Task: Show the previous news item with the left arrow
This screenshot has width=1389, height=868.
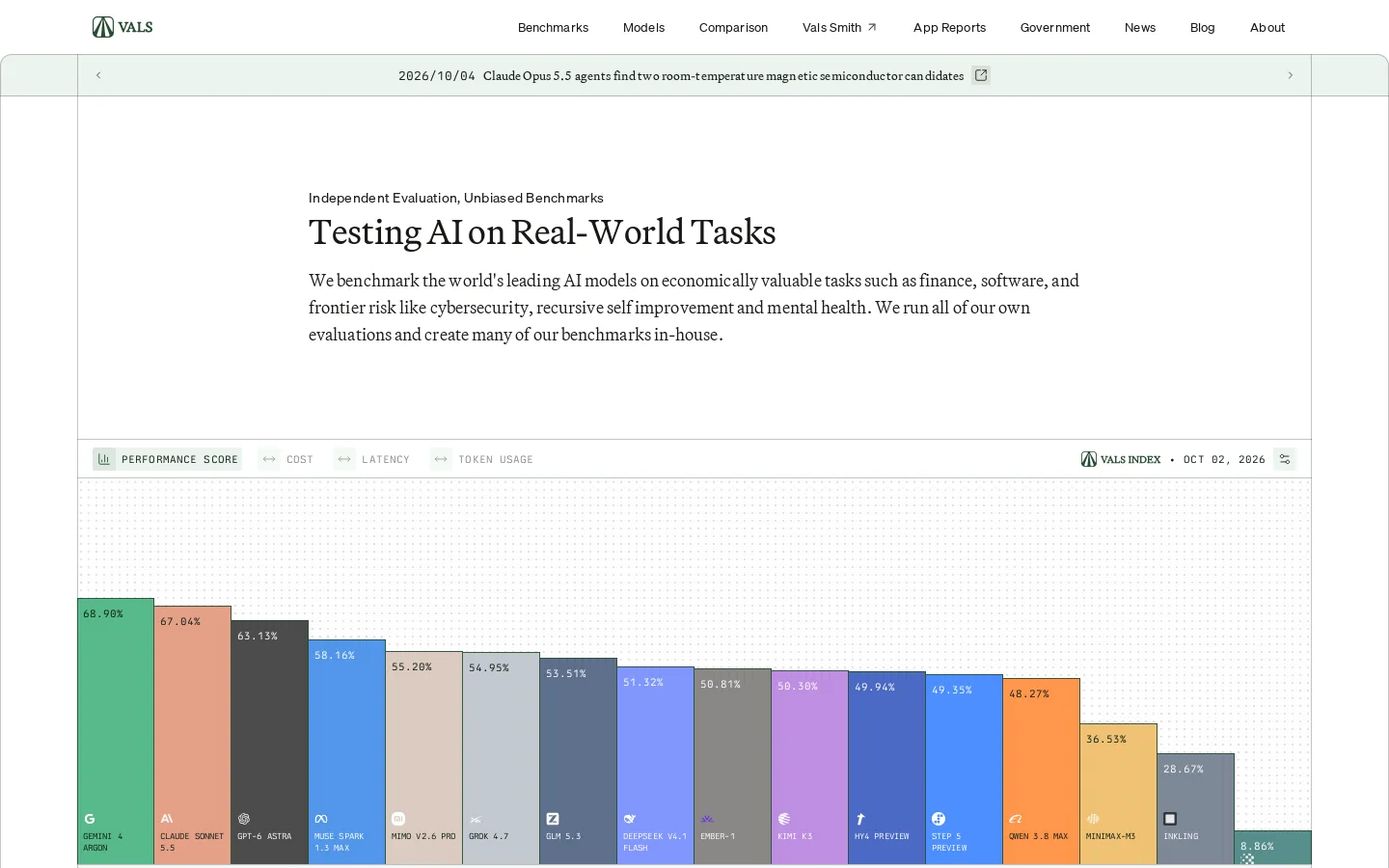Action: click(98, 75)
